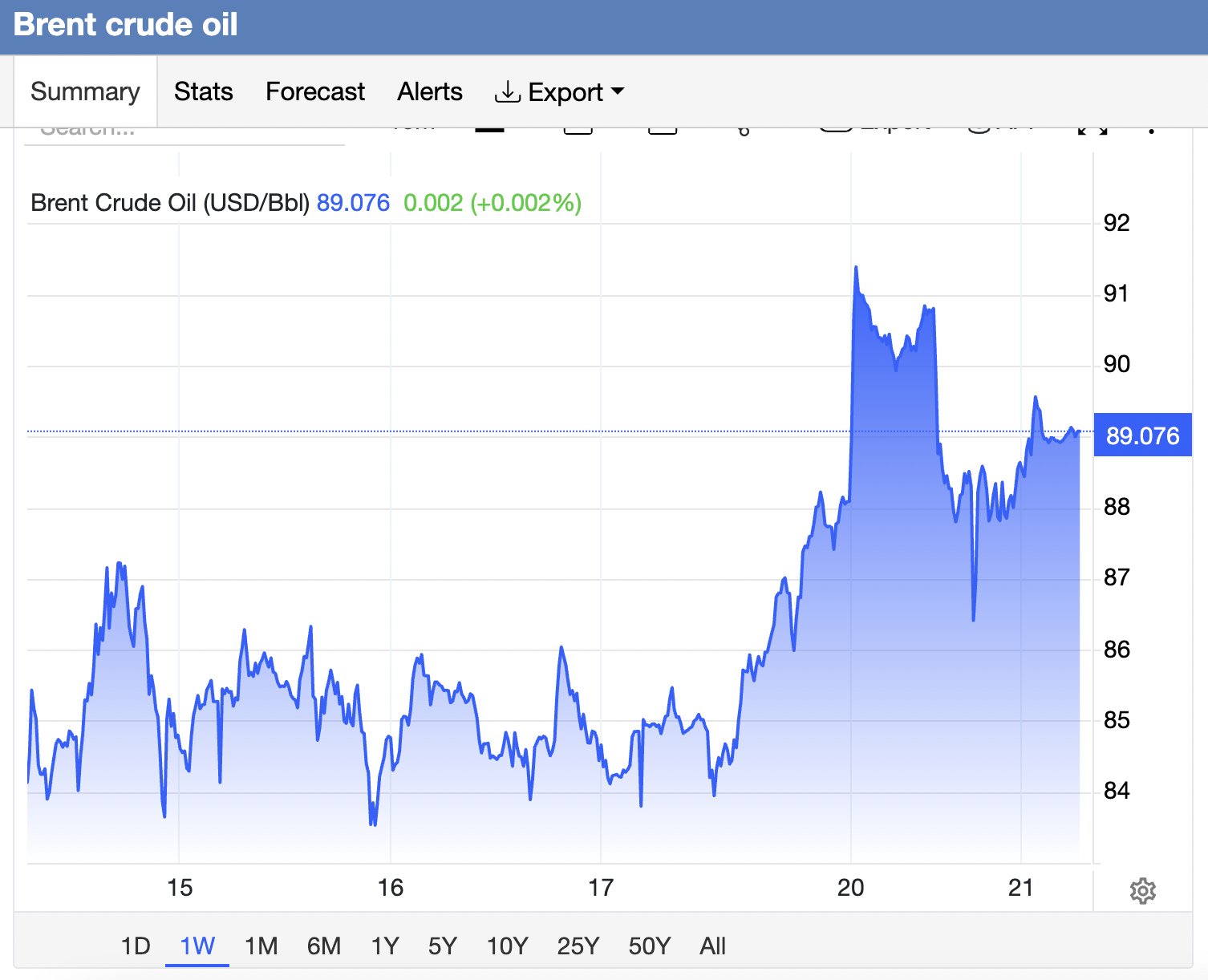Image resolution: width=1208 pixels, height=980 pixels.
Task: Select the 1W time range
Action: coord(197,946)
